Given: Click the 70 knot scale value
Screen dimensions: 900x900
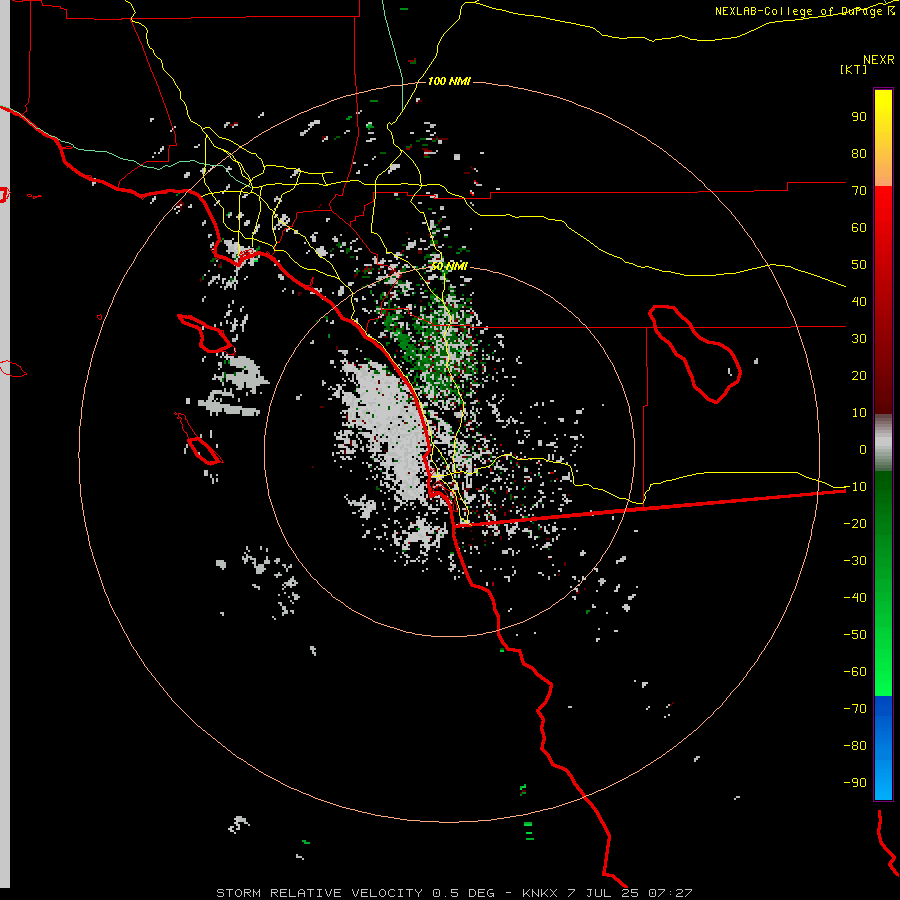Looking at the screenshot, I should click(859, 191).
